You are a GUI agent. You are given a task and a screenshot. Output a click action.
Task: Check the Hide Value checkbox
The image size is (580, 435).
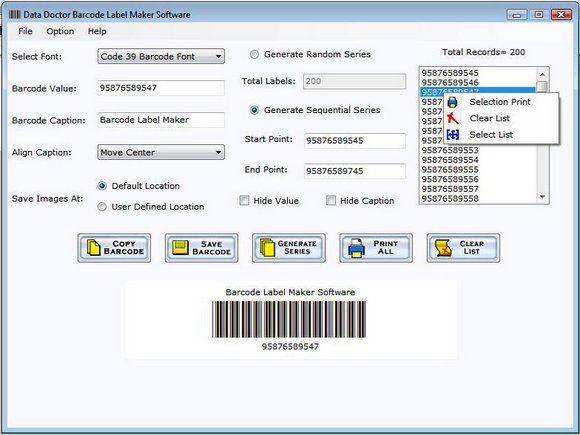pyautogui.click(x=244, y=200)
